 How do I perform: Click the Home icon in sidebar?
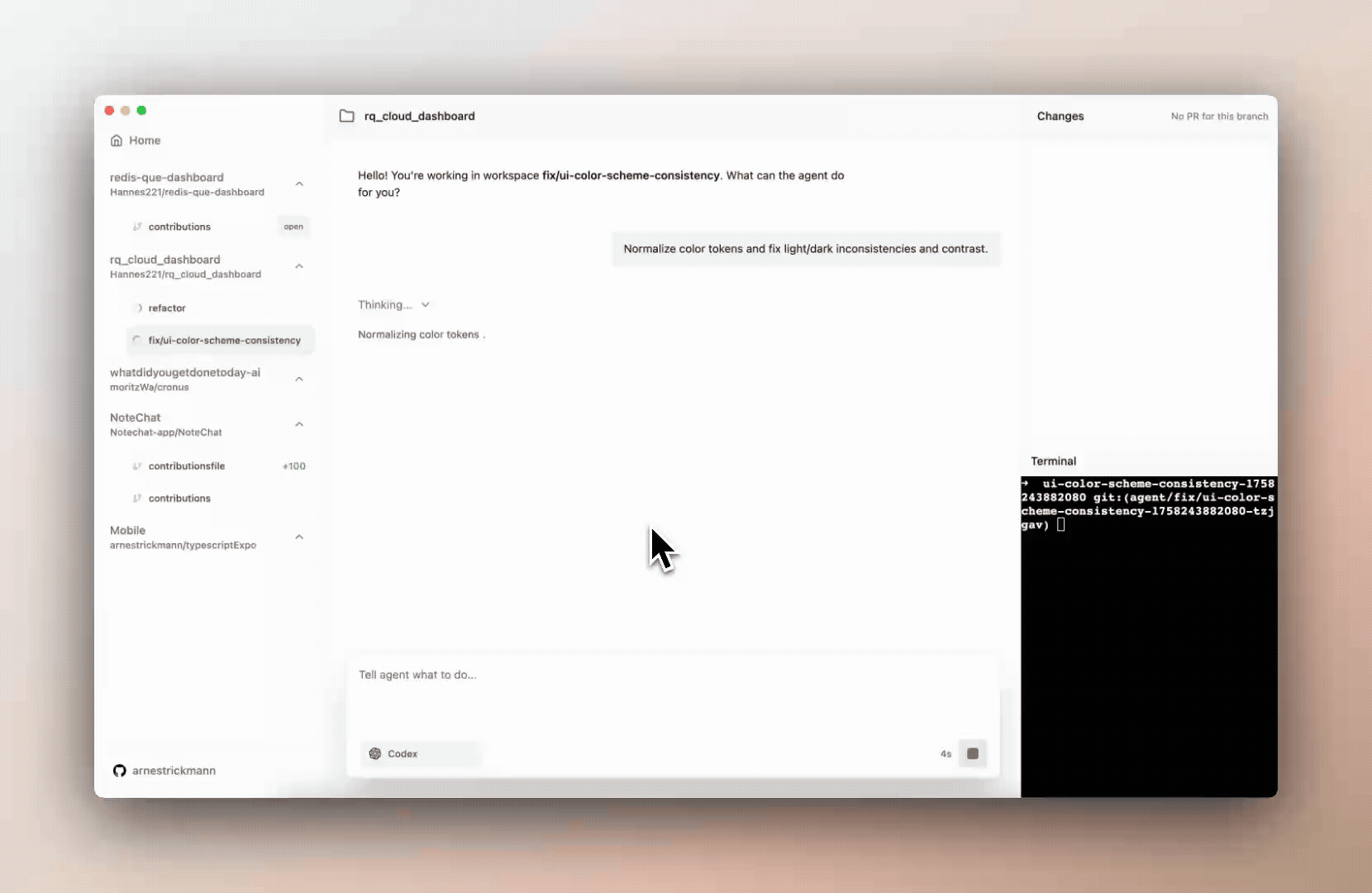pos(117,141)
